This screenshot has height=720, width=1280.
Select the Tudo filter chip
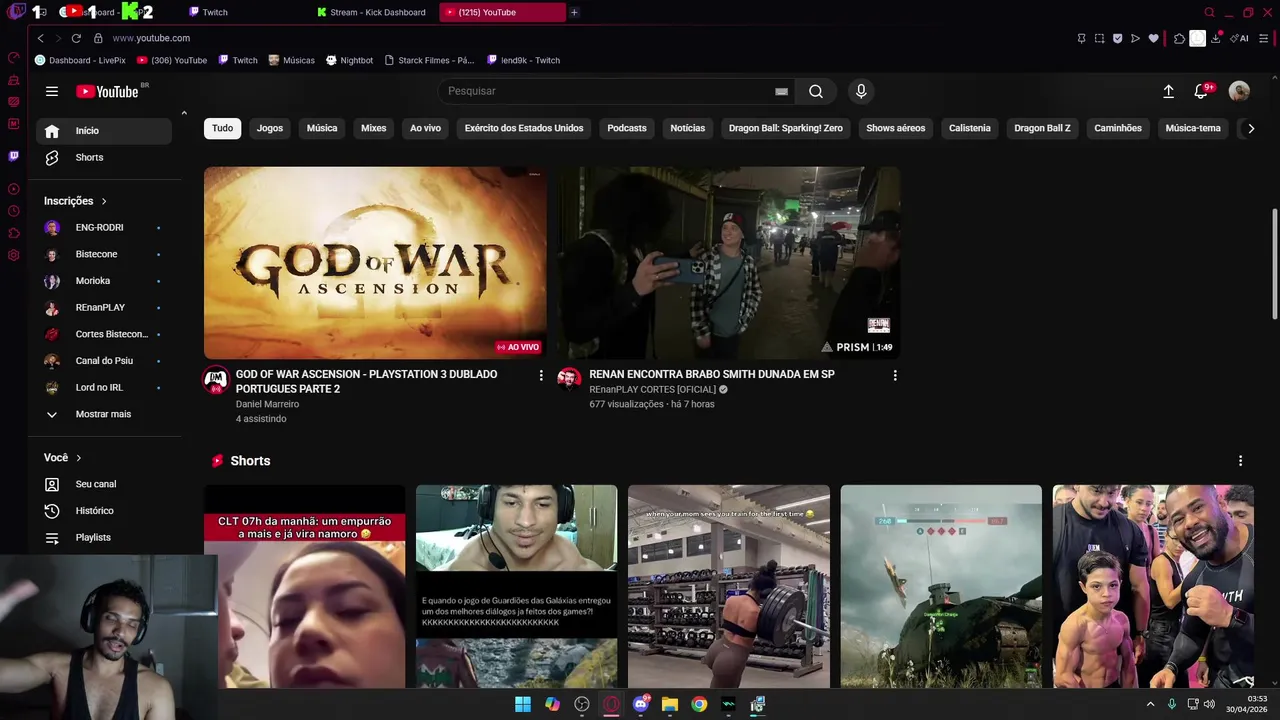coord(223,128)
